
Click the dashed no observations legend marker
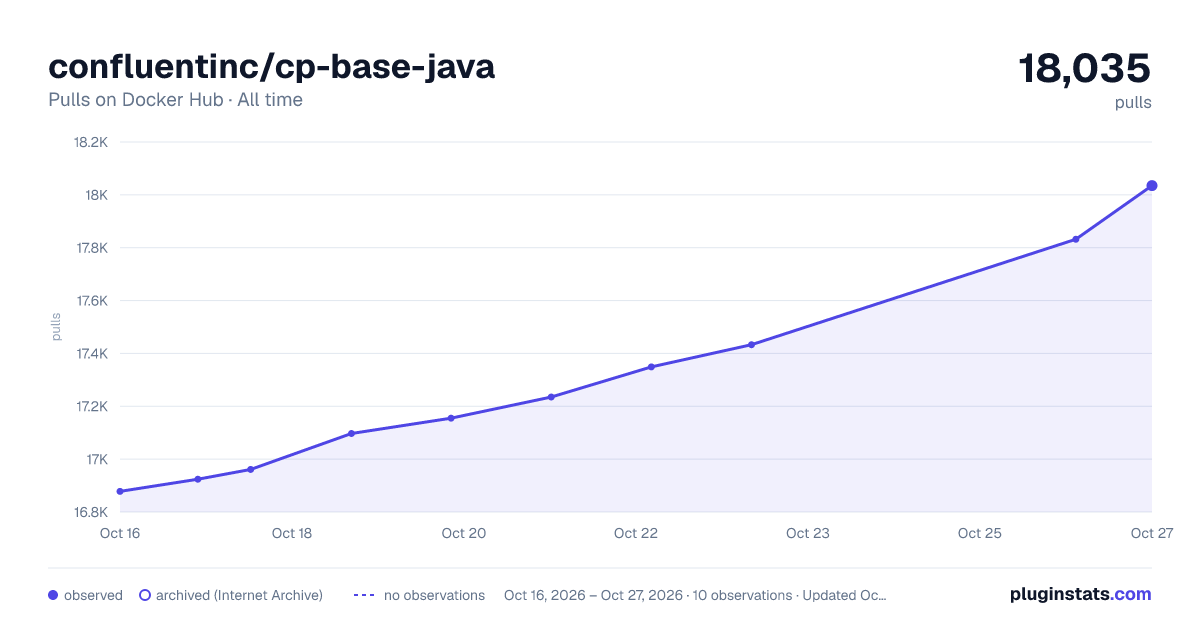pos(364,595)
